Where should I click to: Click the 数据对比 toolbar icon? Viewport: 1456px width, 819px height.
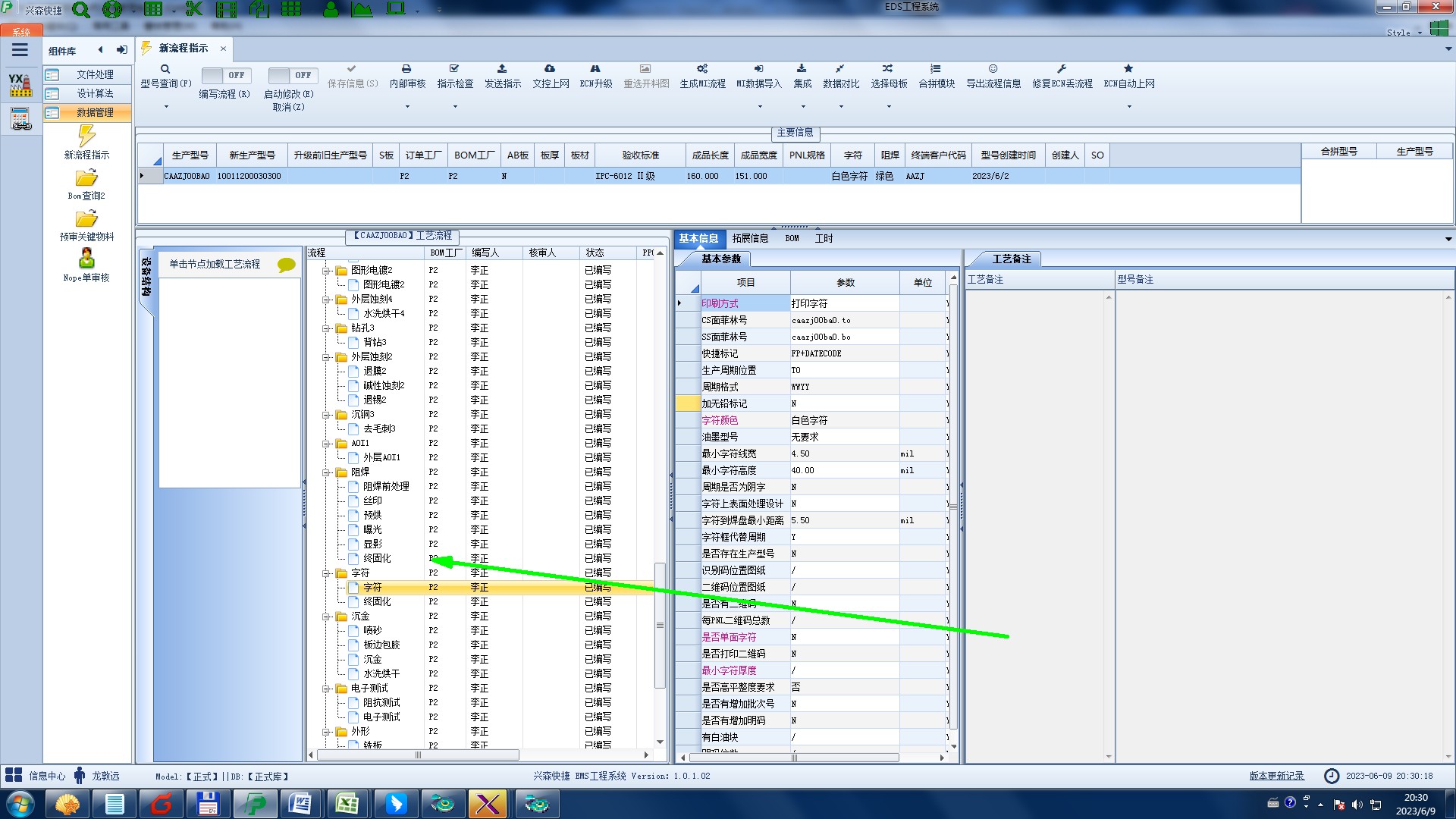pyautogui.click(x=840, y=69)
